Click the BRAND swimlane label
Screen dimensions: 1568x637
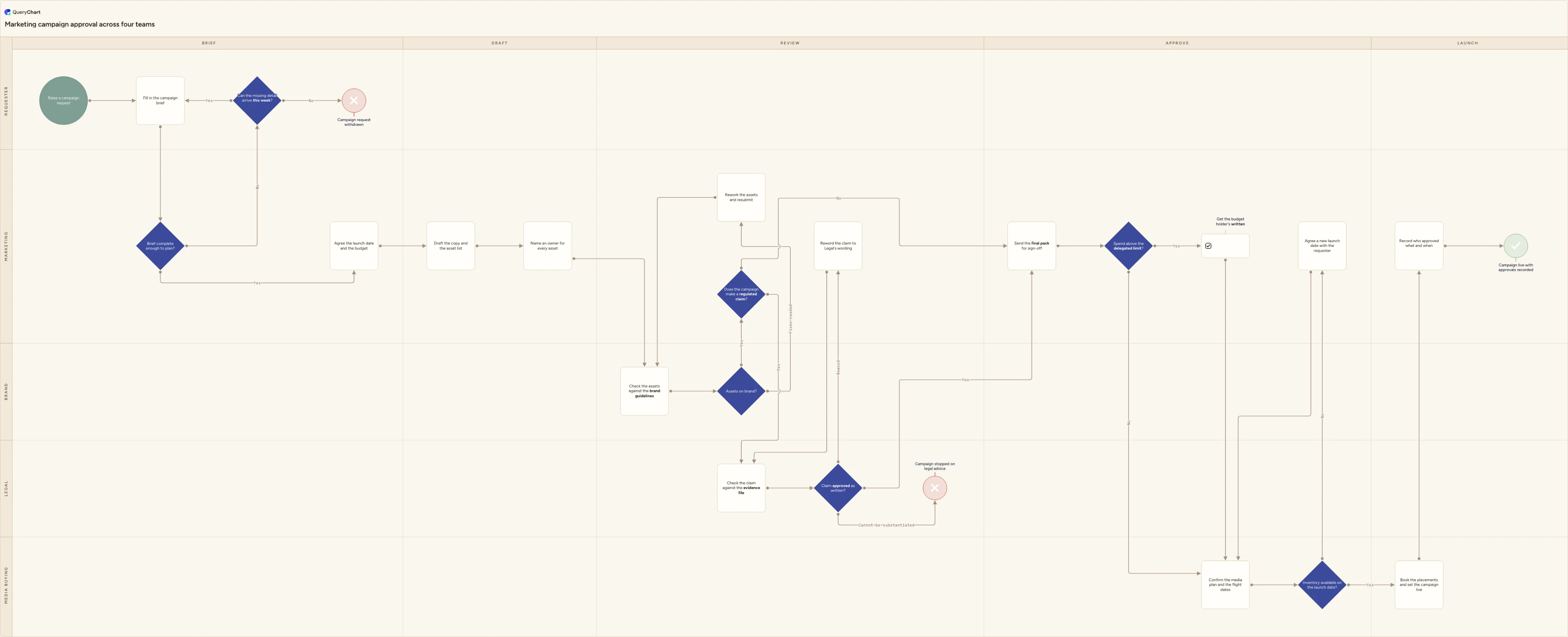click(x=6, y=391)
